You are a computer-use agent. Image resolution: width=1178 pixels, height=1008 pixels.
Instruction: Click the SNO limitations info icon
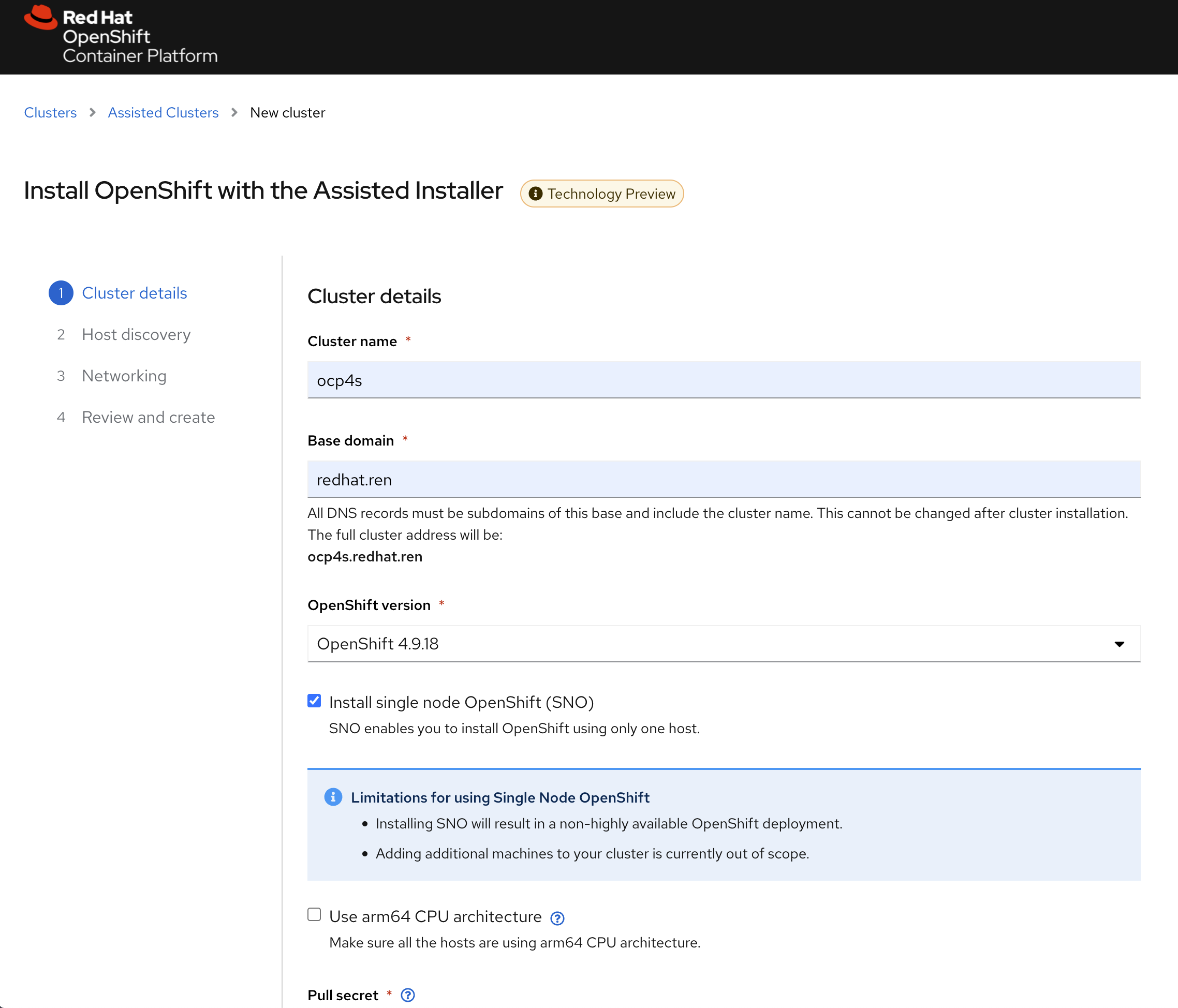[333, 797]
